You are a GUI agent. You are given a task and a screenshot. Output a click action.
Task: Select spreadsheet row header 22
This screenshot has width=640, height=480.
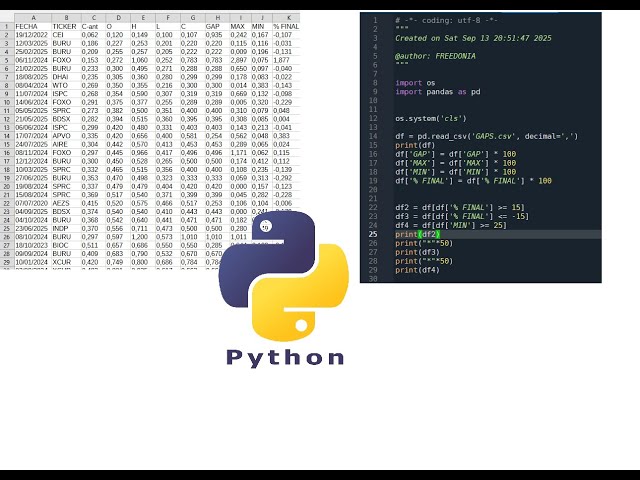tap(7, 203)
